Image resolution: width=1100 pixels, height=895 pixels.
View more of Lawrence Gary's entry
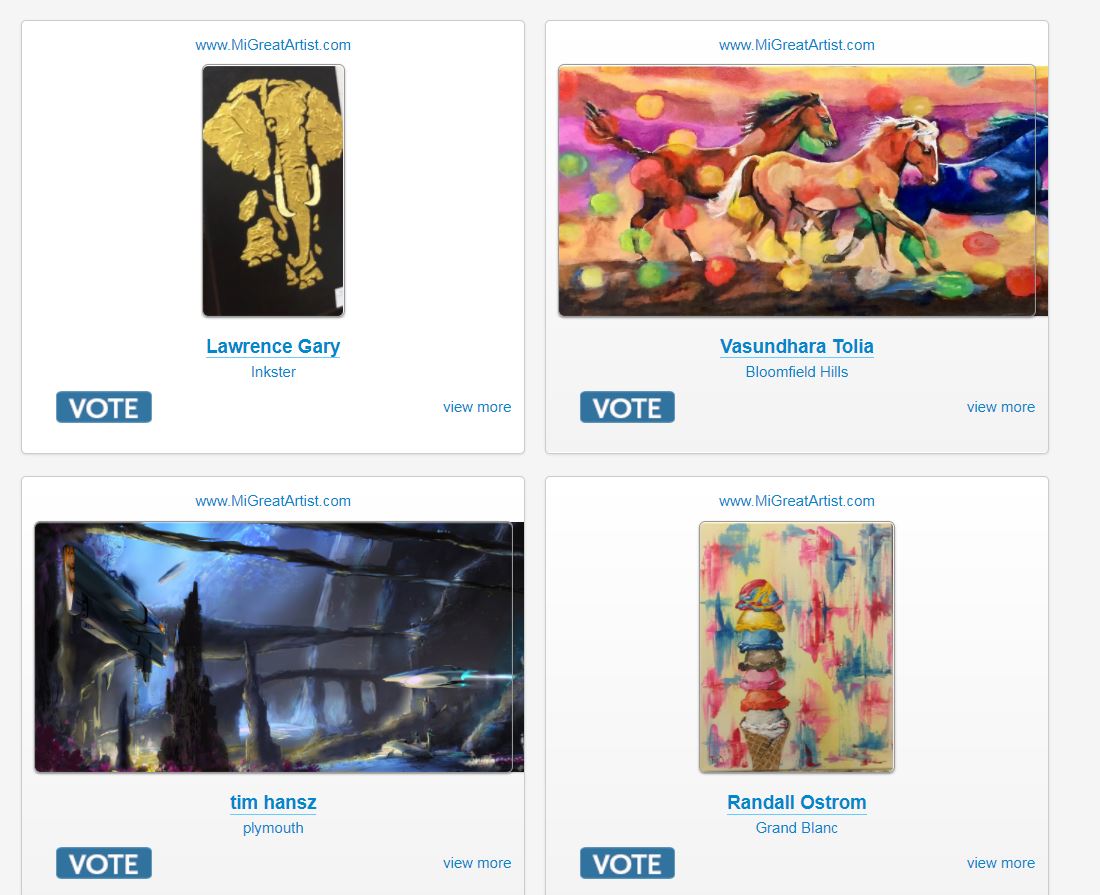477,407
